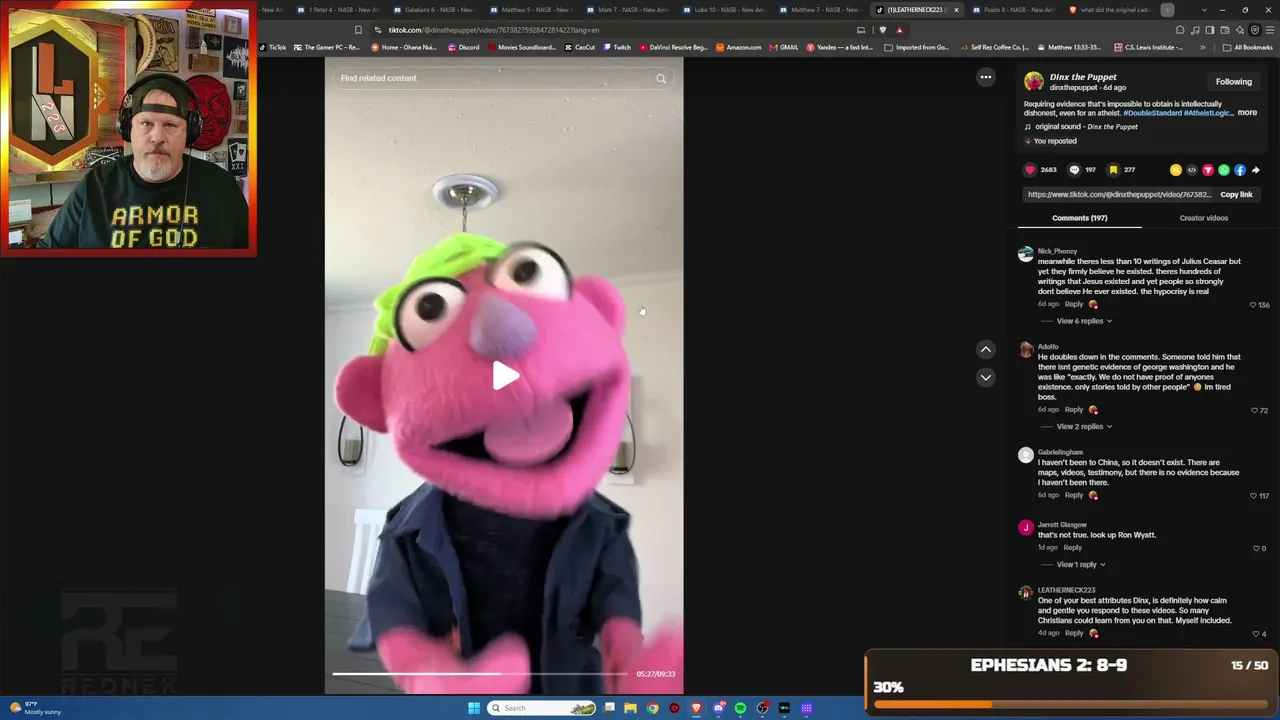
Task: Open File Explorer from the taskbar
Action: [630, 708]
